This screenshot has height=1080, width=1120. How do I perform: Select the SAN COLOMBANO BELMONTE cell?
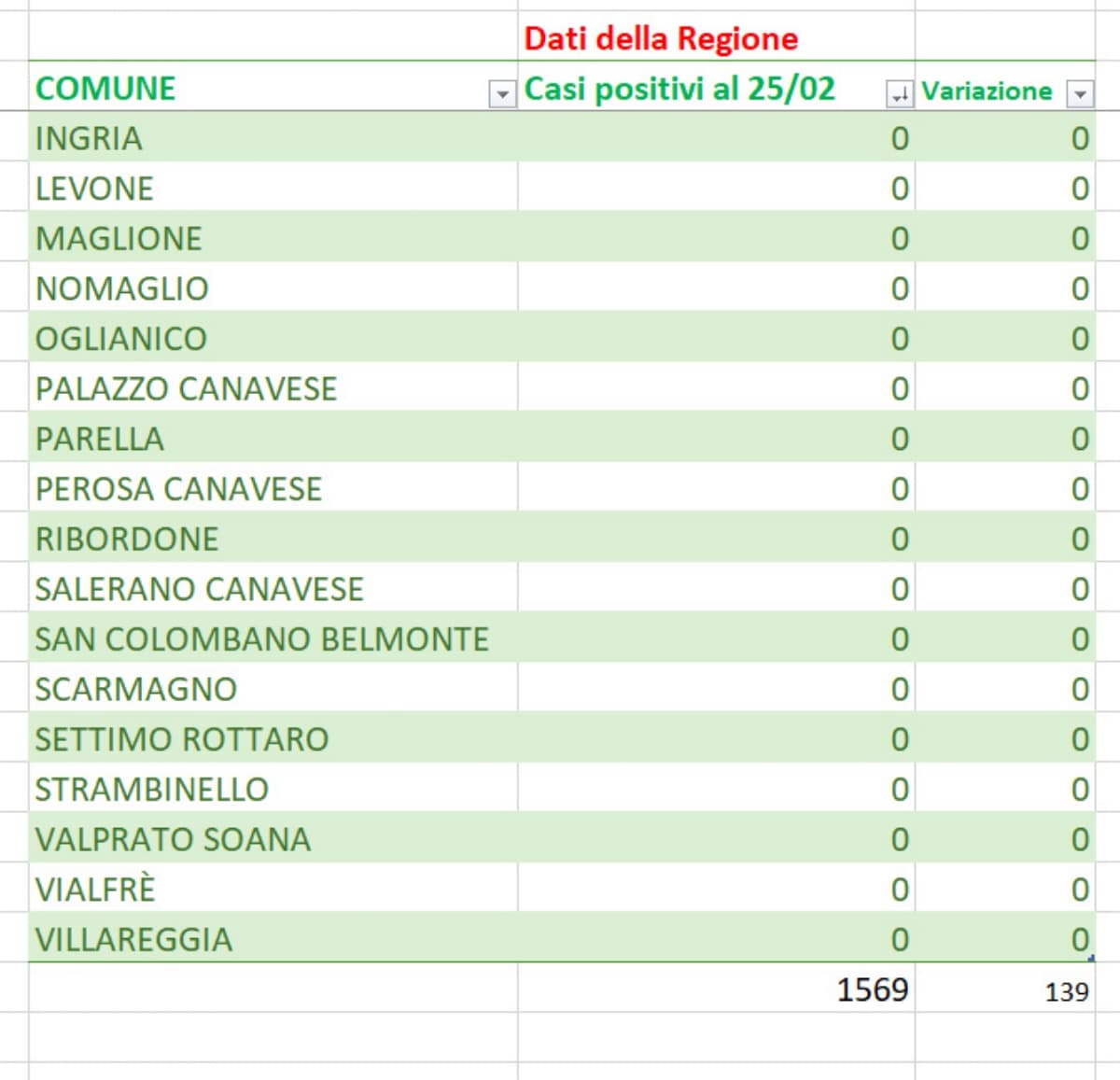(261, 639)
